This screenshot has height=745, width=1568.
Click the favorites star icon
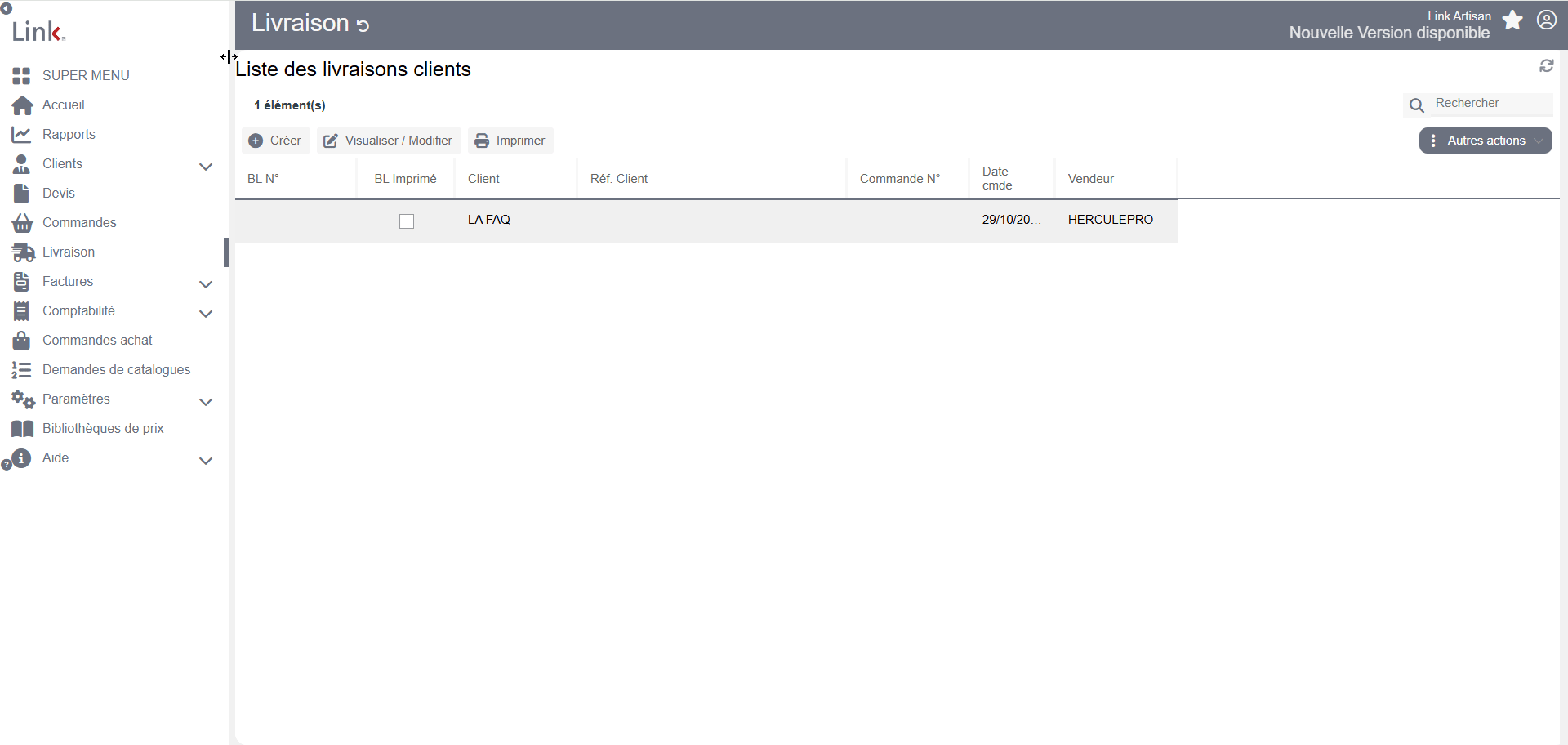(x=1512, y=20)
